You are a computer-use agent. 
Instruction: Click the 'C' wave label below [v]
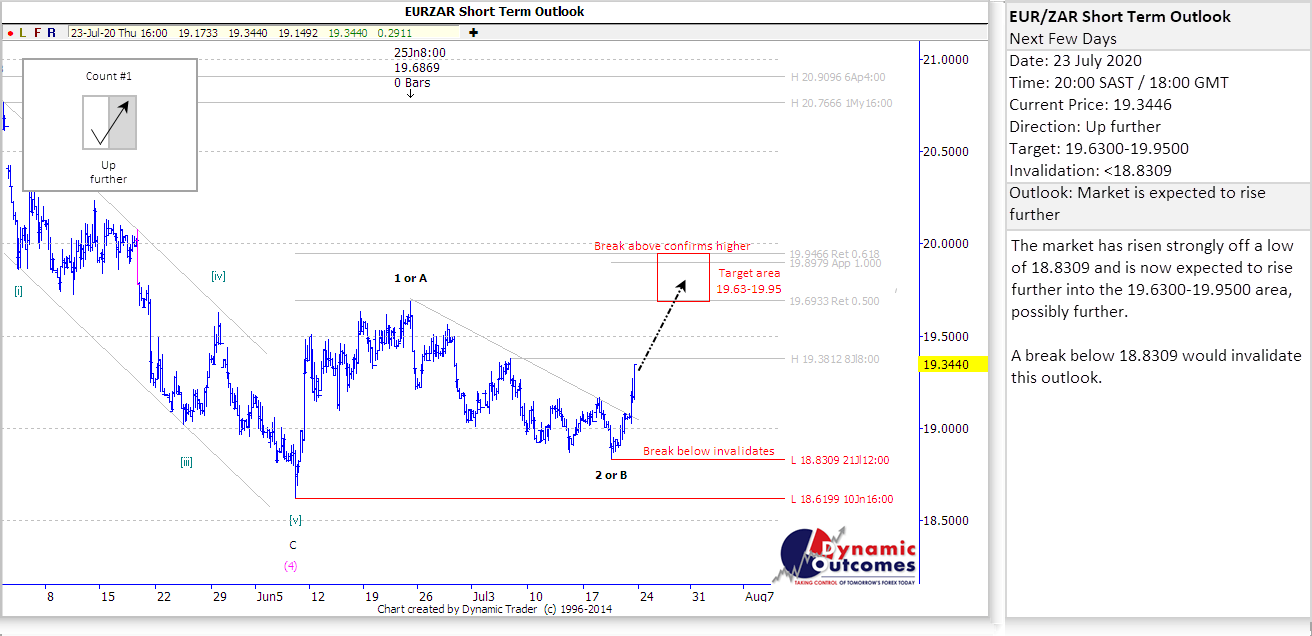pos(293,545)
